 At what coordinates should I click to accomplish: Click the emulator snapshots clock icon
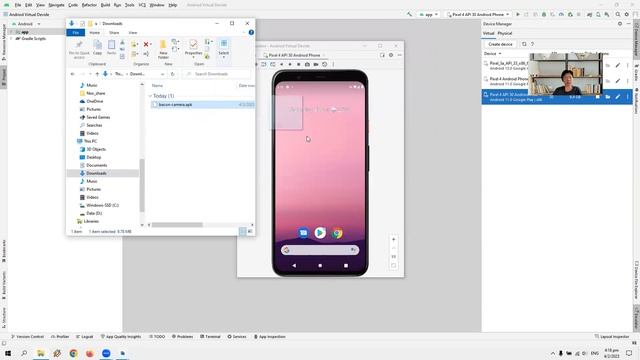coord(324,64)
